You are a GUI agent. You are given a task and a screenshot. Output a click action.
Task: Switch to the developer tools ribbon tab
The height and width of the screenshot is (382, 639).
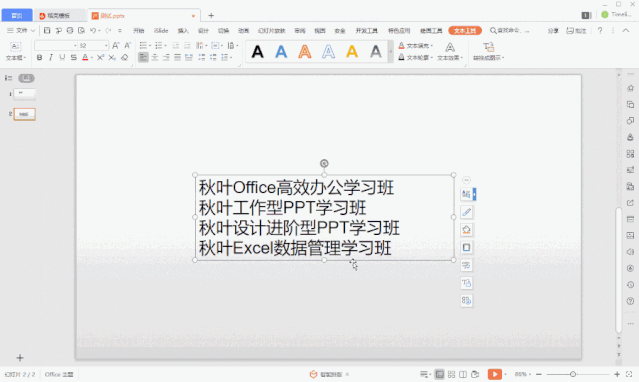(367, 31)
